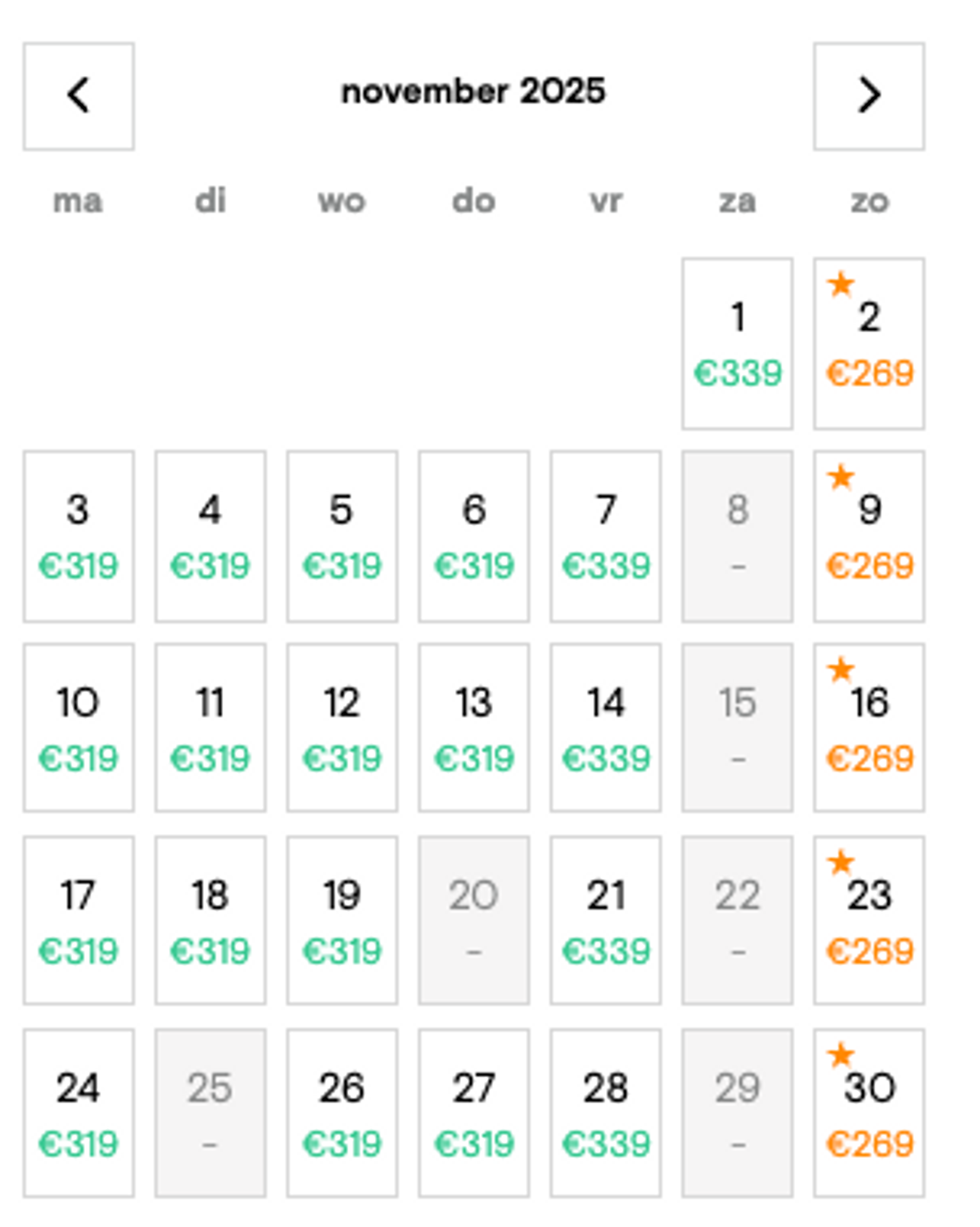Viewport: 980px width, 1227px height.
Task: Pick November 7 for €339
Action: click(606, 536)
